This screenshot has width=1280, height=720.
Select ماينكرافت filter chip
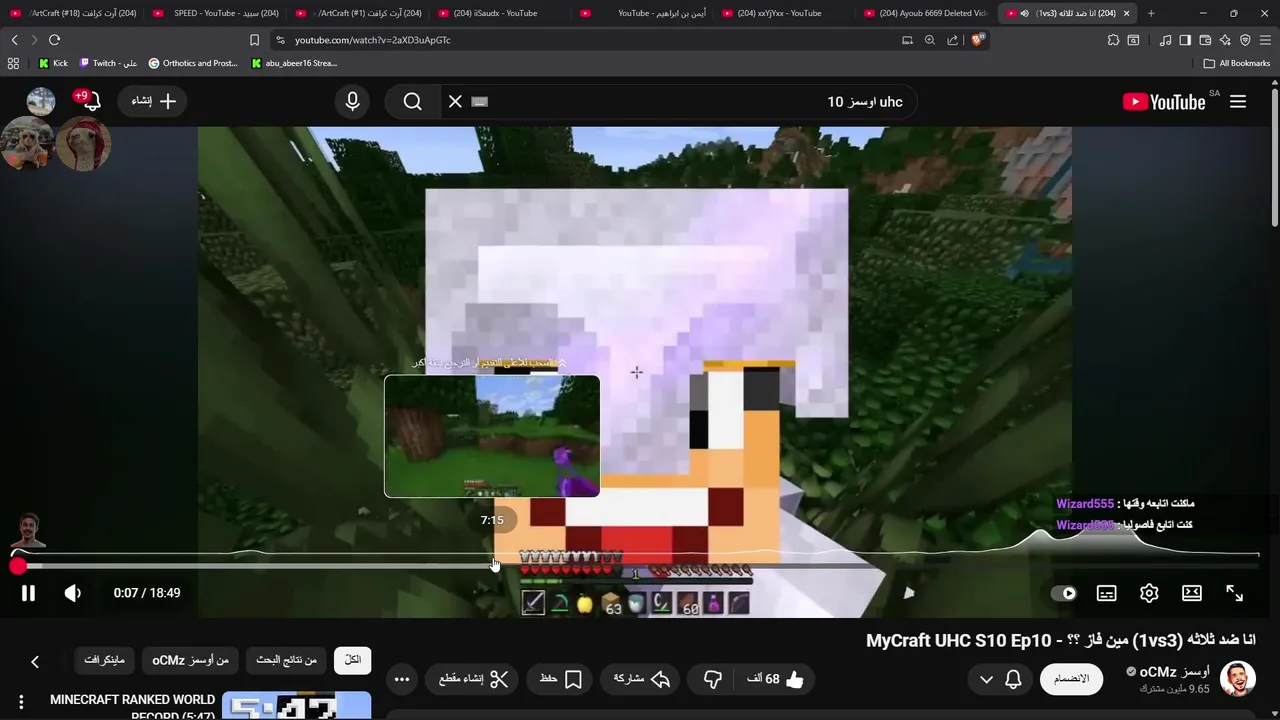tap(104, 660)
